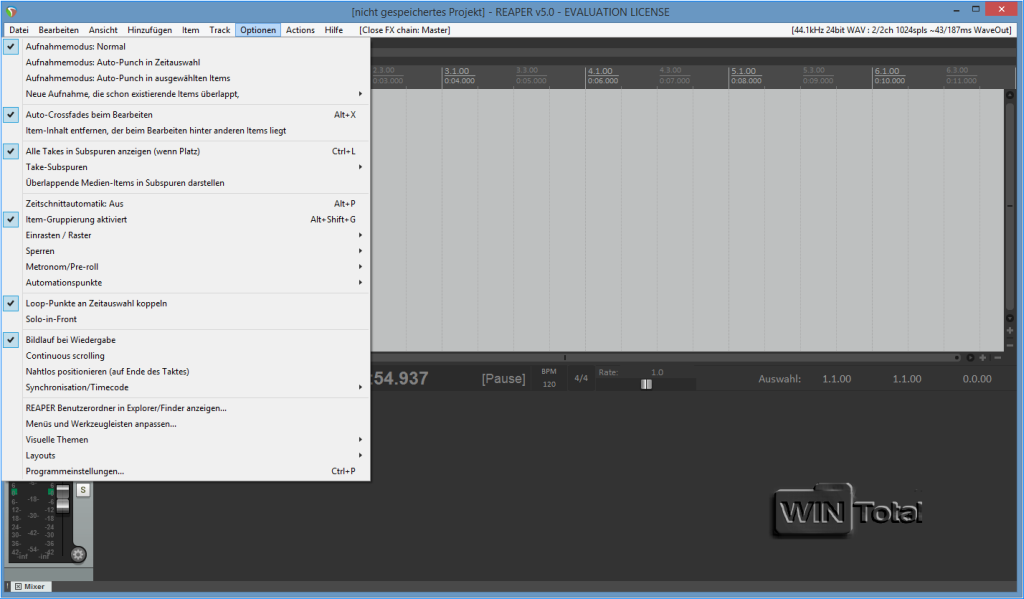Solo the master track with S button
The width and height of the screenshot is (1024, 599).
coord(83,490)
